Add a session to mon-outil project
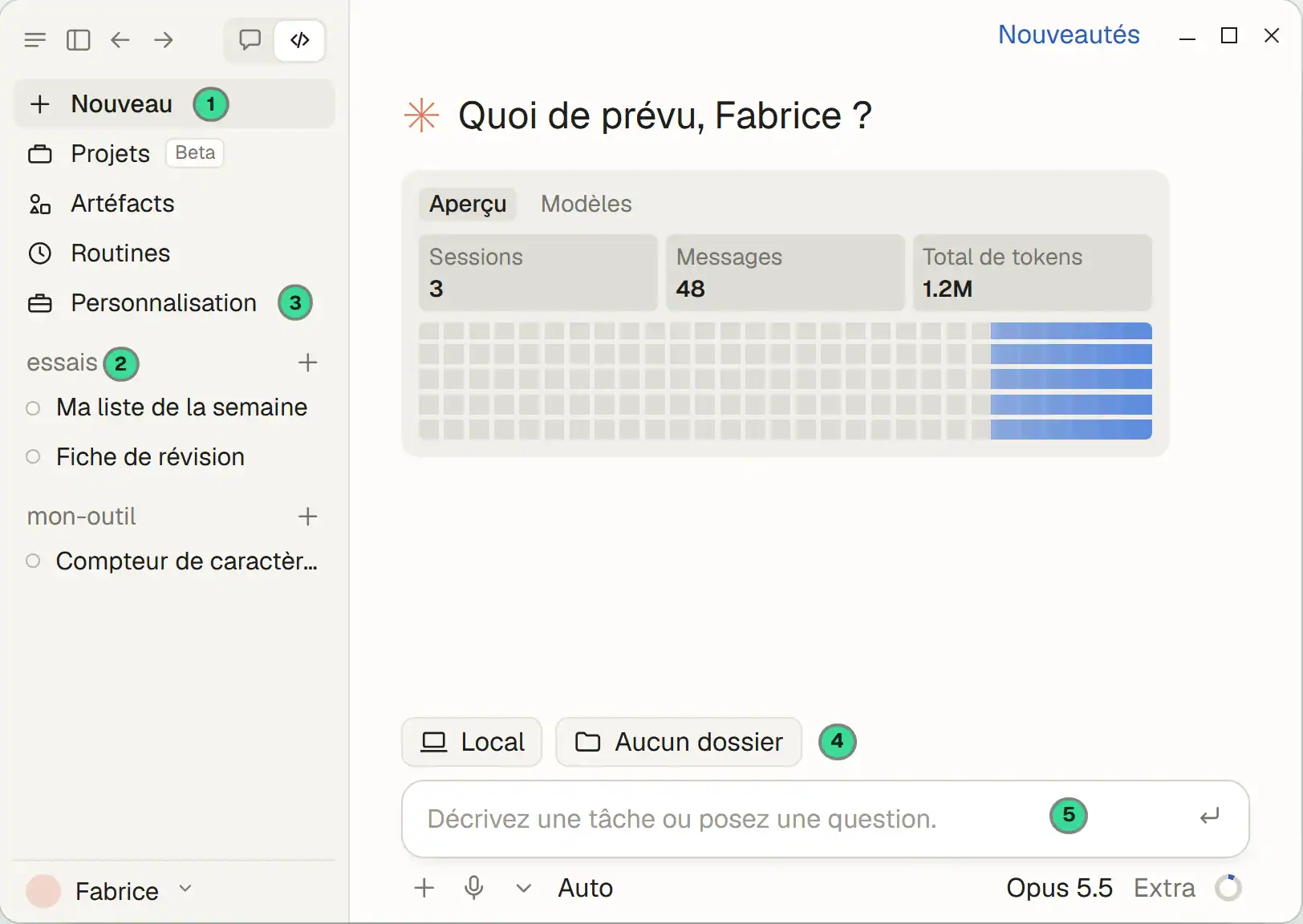The image size is (1303, 924). [308, 517]
